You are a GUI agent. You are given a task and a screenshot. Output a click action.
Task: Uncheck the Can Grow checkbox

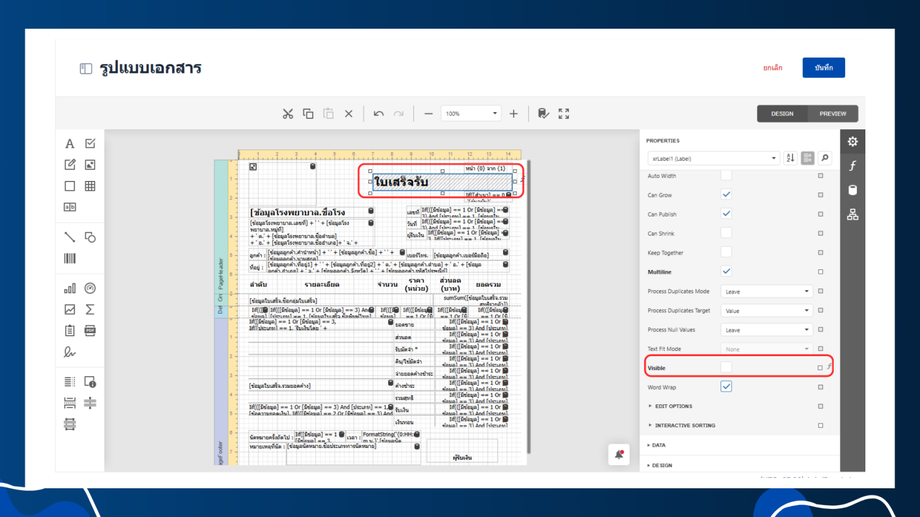pos(726,195)
